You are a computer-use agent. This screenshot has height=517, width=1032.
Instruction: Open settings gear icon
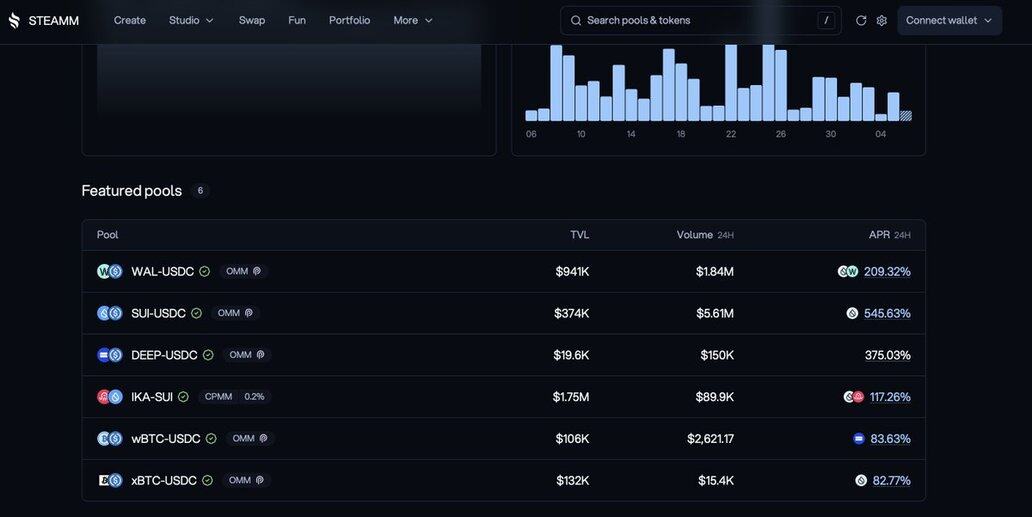882,20
